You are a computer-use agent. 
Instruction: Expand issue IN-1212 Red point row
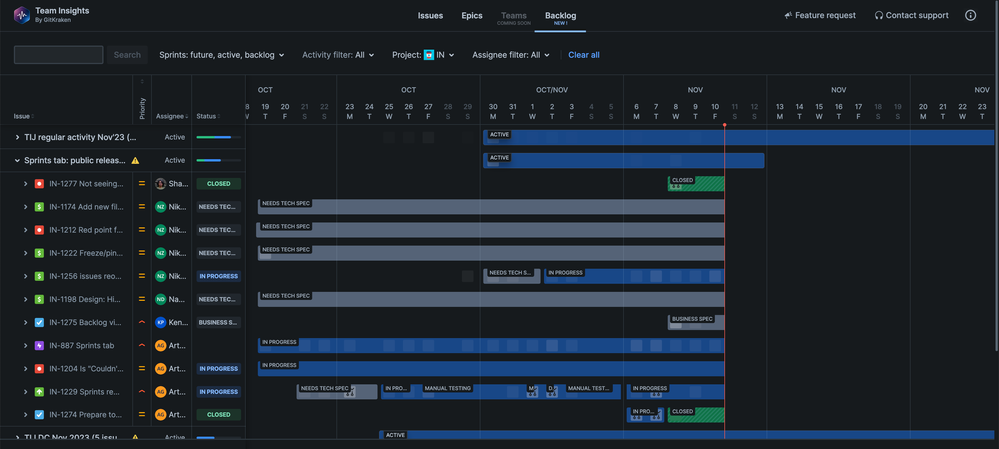[26, 230]
